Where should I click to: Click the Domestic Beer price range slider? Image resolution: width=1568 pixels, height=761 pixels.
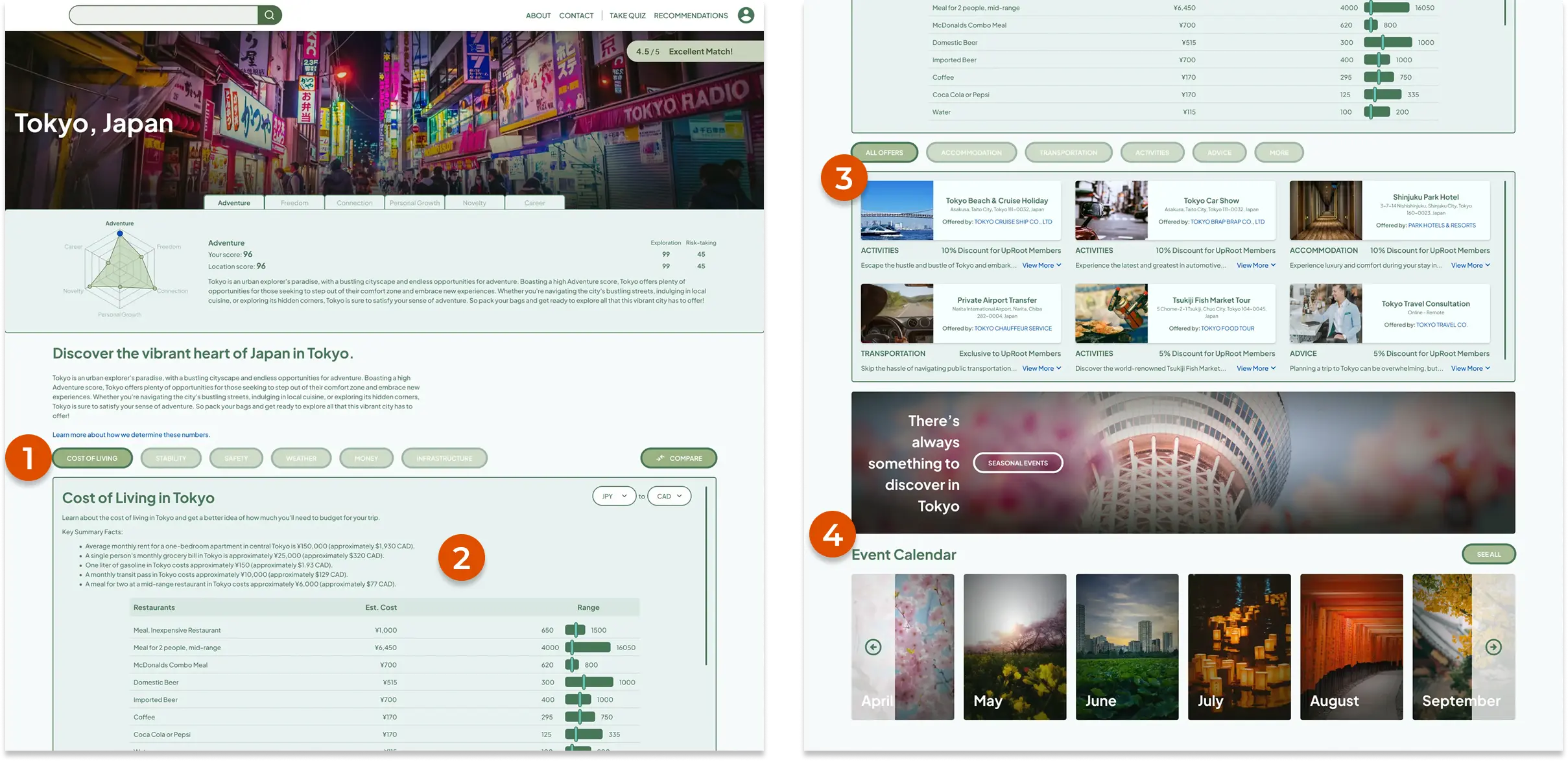coord(588,682)
